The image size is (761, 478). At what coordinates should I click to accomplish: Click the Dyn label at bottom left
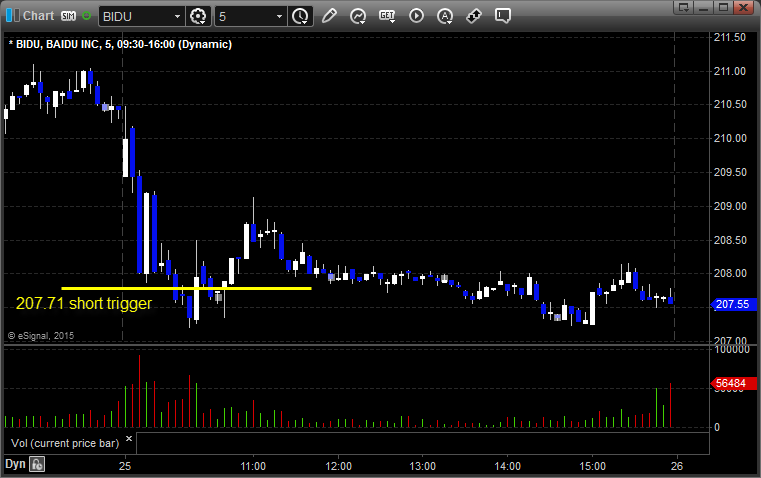[x=15, y=464]
